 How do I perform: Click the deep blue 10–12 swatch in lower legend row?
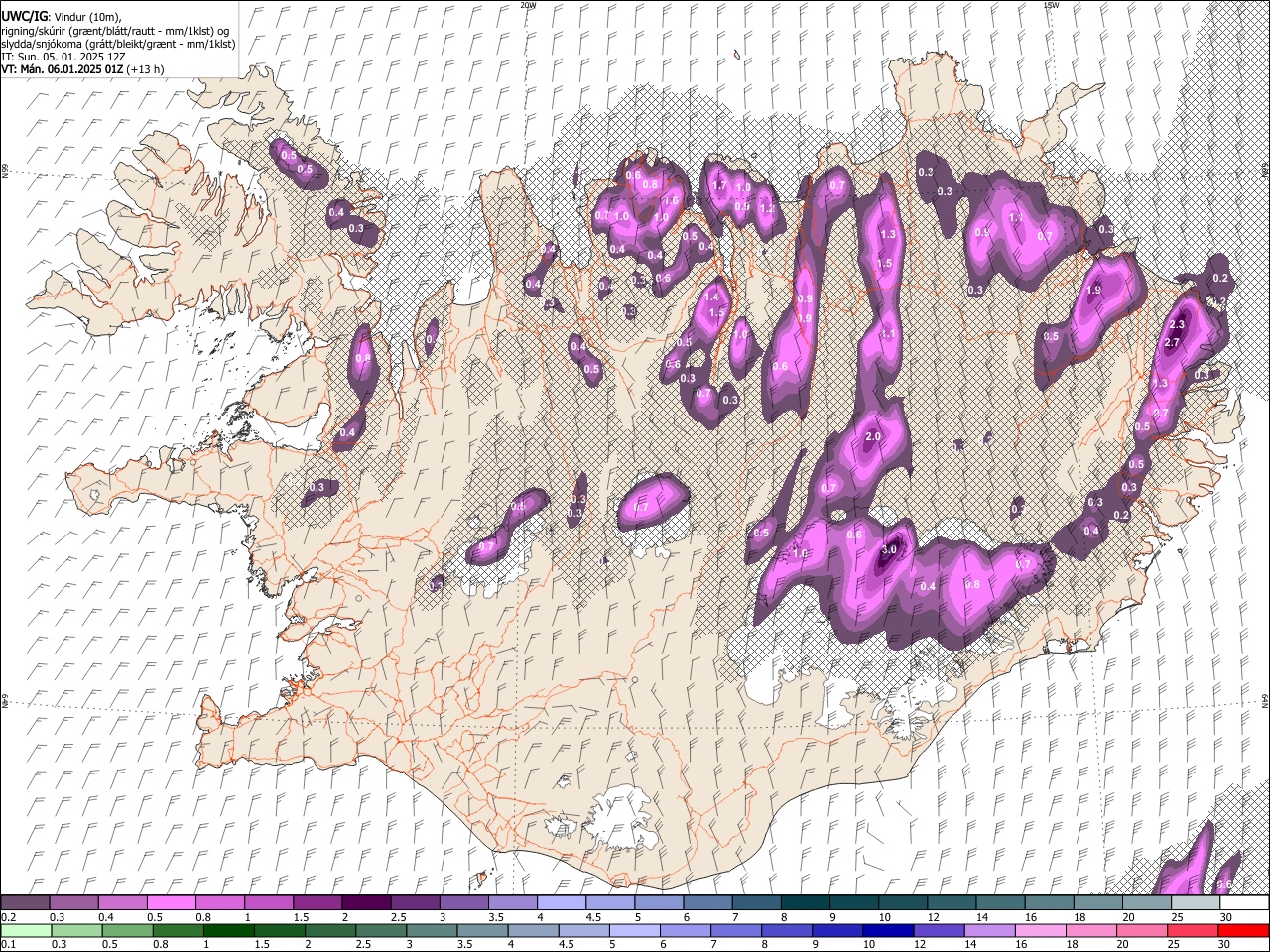point(887,931)
